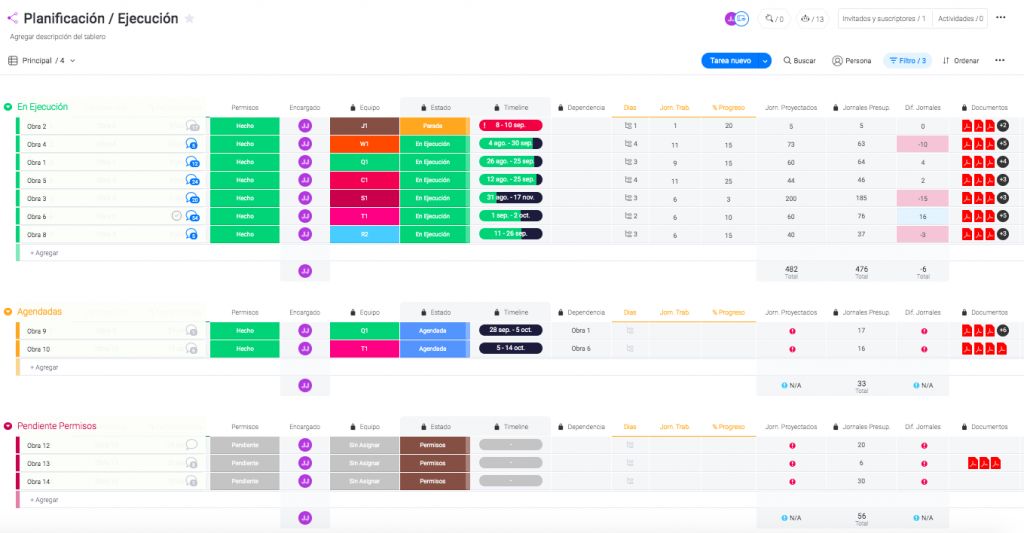Viewport: 1024px width, 533px height.
Task: Click the JJ avatar in the Obra 5 row
Action: [305, 180]
